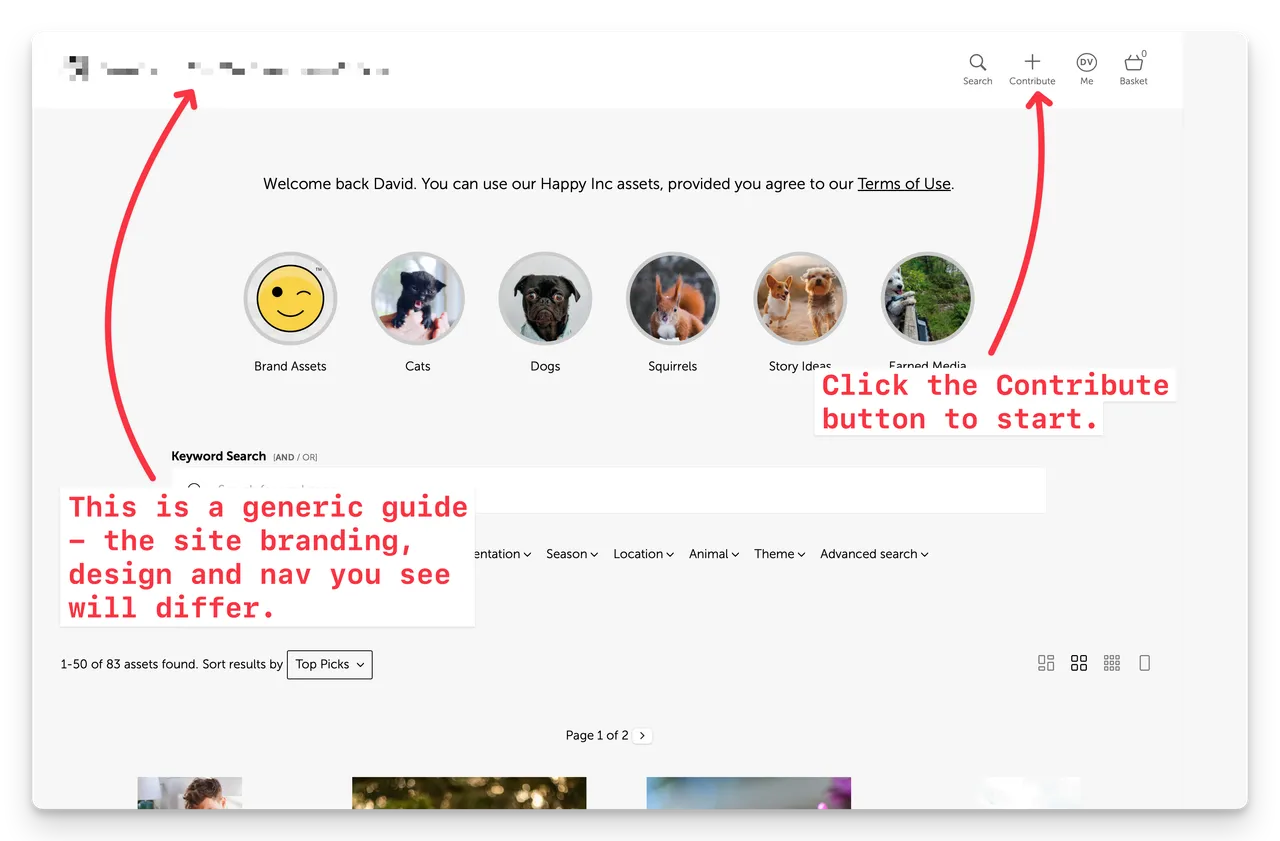Click the Cats label text

pyautogui.click(x=418, y=367)
